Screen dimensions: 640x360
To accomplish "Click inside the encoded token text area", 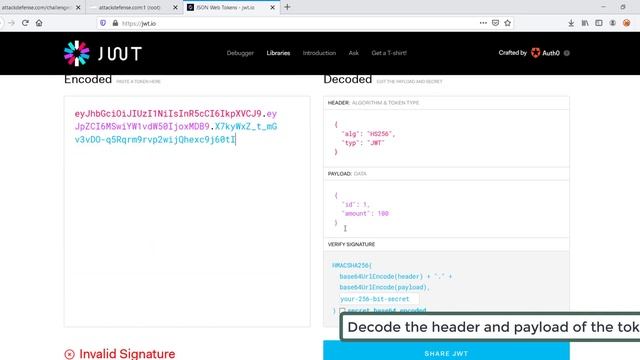I will pos(187,211).
